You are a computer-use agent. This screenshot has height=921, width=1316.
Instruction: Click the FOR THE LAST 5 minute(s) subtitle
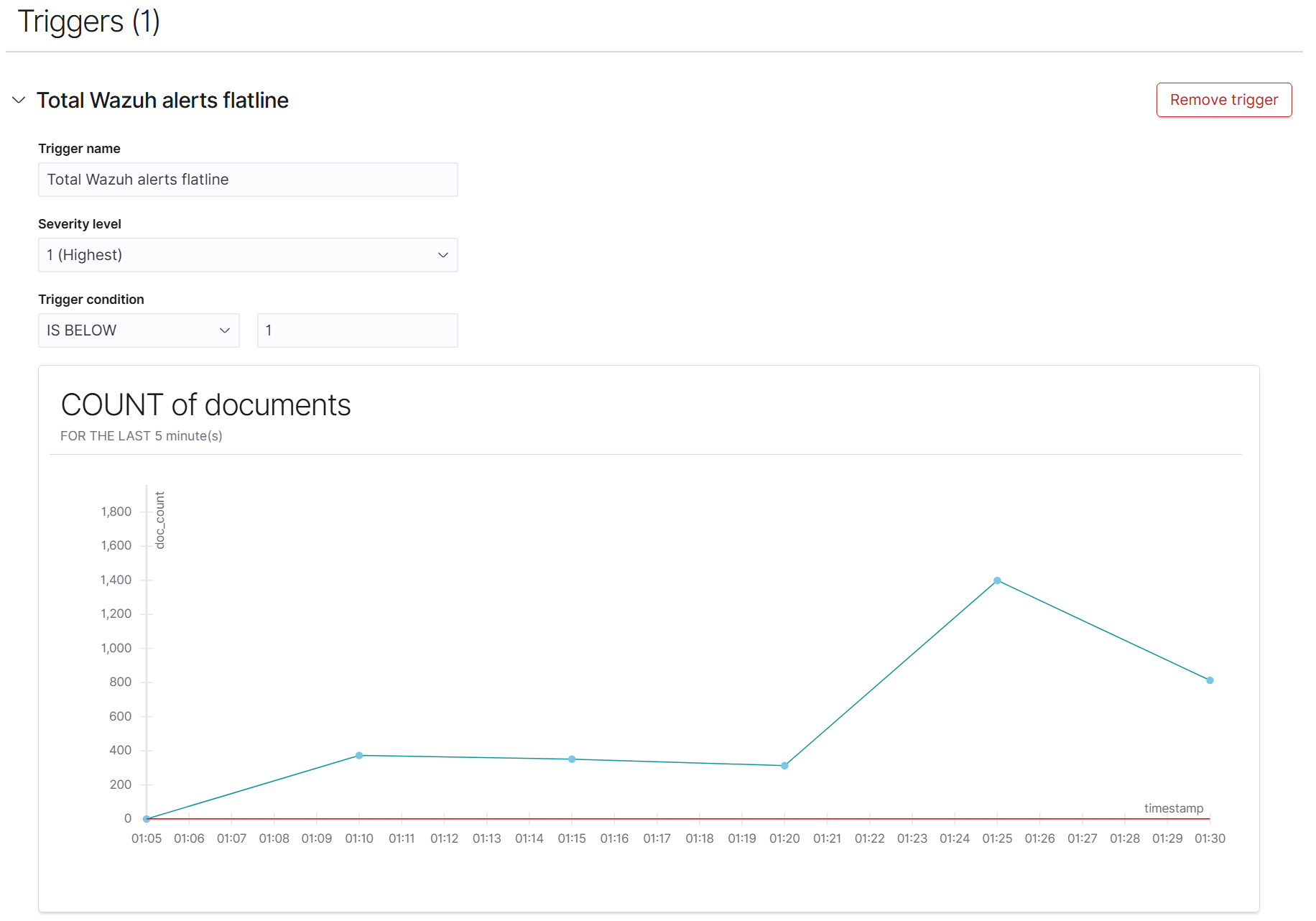click(142, 436)
